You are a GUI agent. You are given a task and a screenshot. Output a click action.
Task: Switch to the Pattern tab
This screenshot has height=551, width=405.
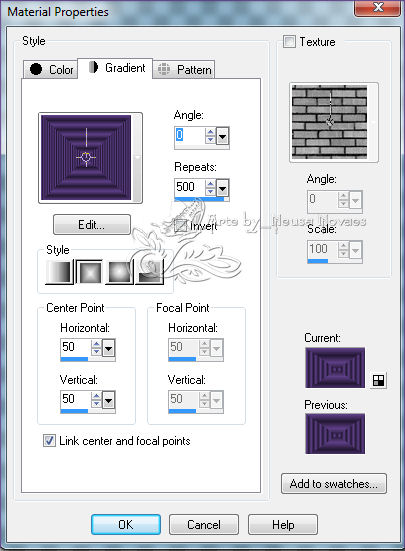[x=184, y=69]
